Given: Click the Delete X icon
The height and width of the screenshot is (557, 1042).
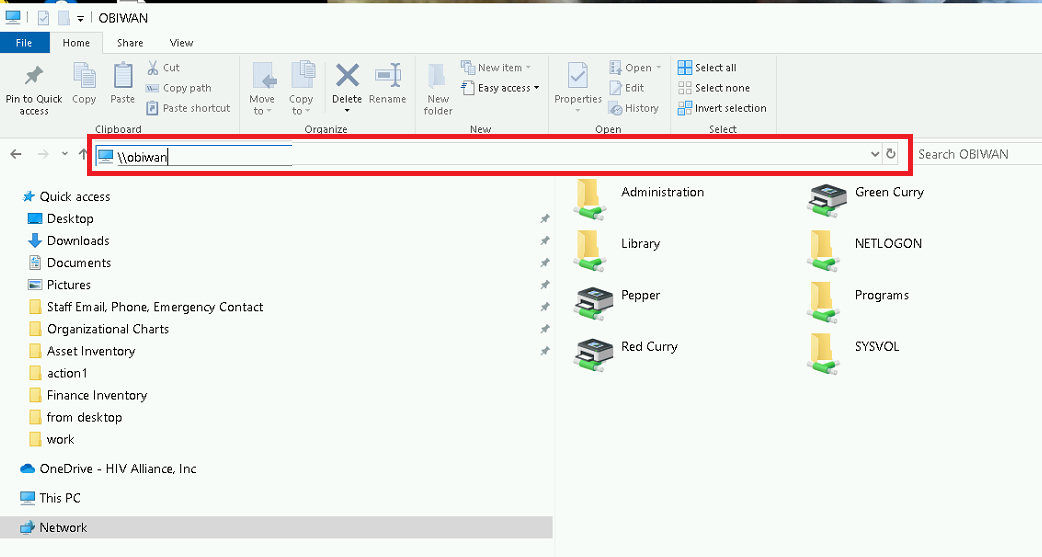Looking at the screenshot, I should pos(347,76).
